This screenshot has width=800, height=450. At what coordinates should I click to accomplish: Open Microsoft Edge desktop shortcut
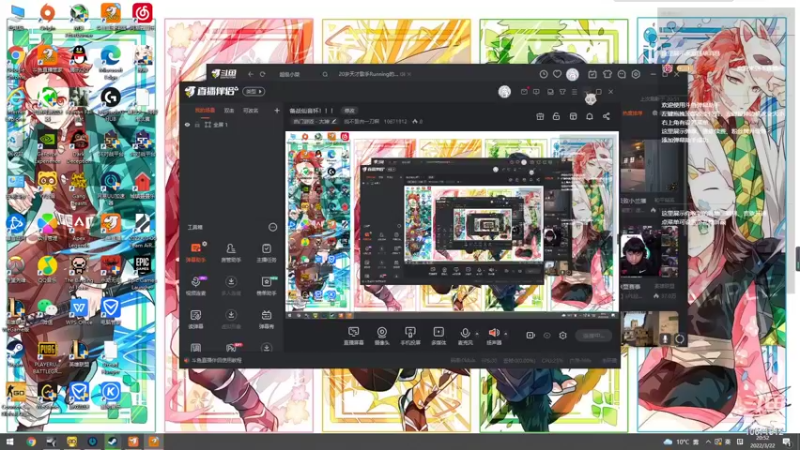click(x=110, y=60)
